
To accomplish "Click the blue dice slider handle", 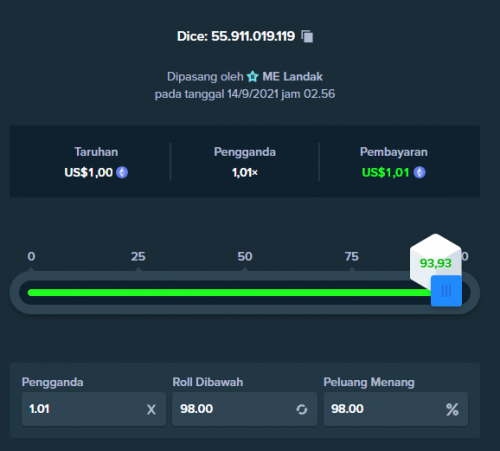I will click(x=446, y=291).
